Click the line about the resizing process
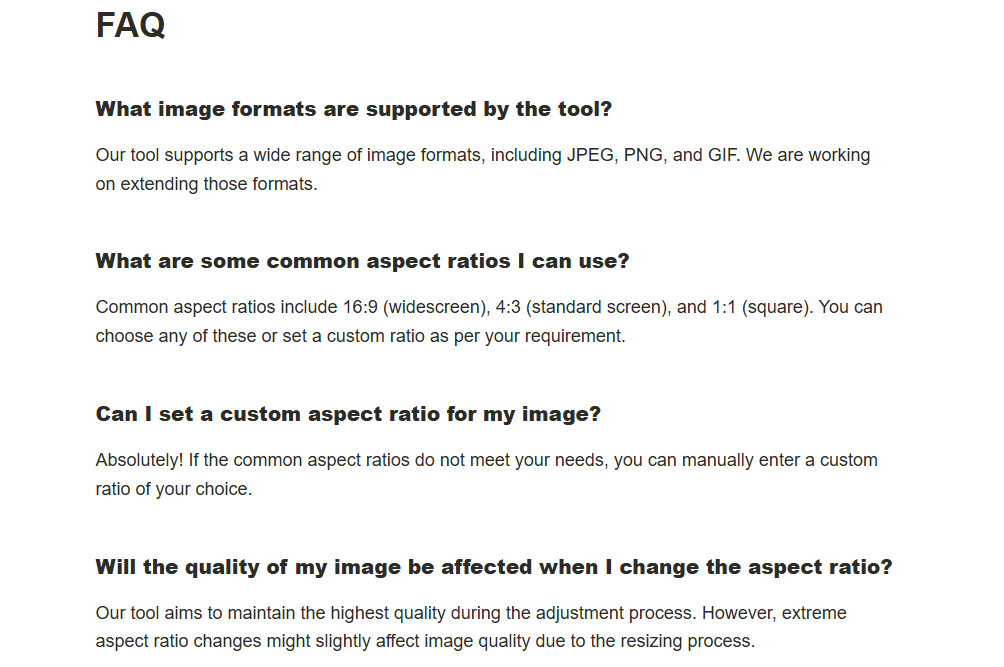1004x667 pixels. pos(425,641)
